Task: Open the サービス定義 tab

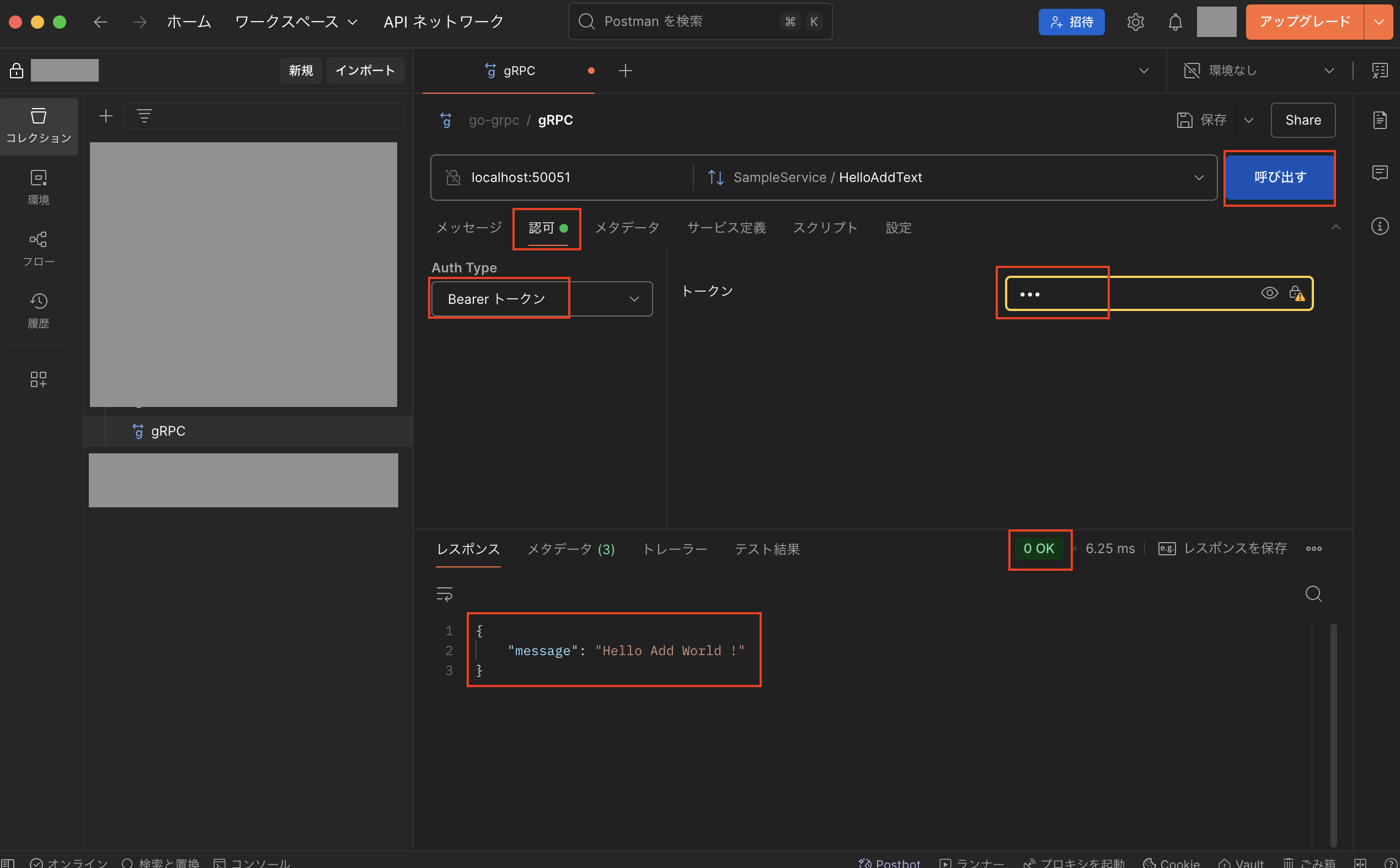Action: point(726,227)
